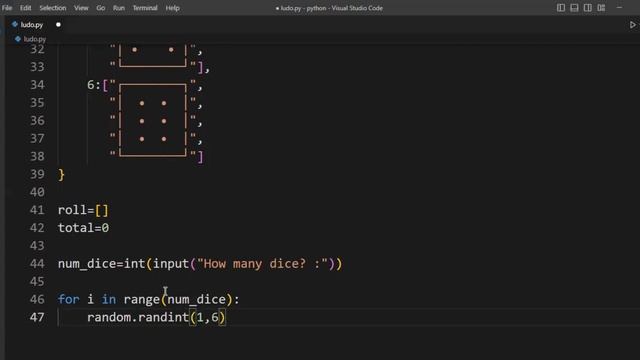Place cursor on 'roll=[]' line
The width and height of the screenshot is (640, 360).
coord(83,210)
